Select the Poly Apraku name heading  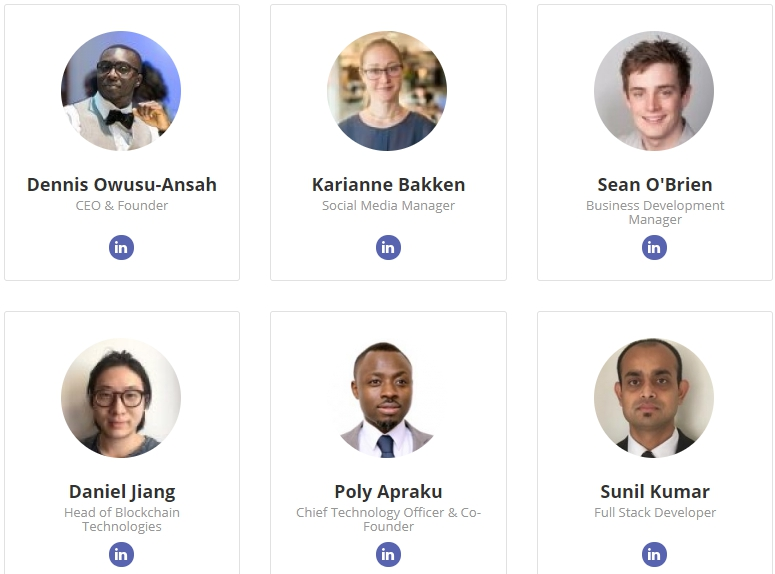tap(388, 492)
